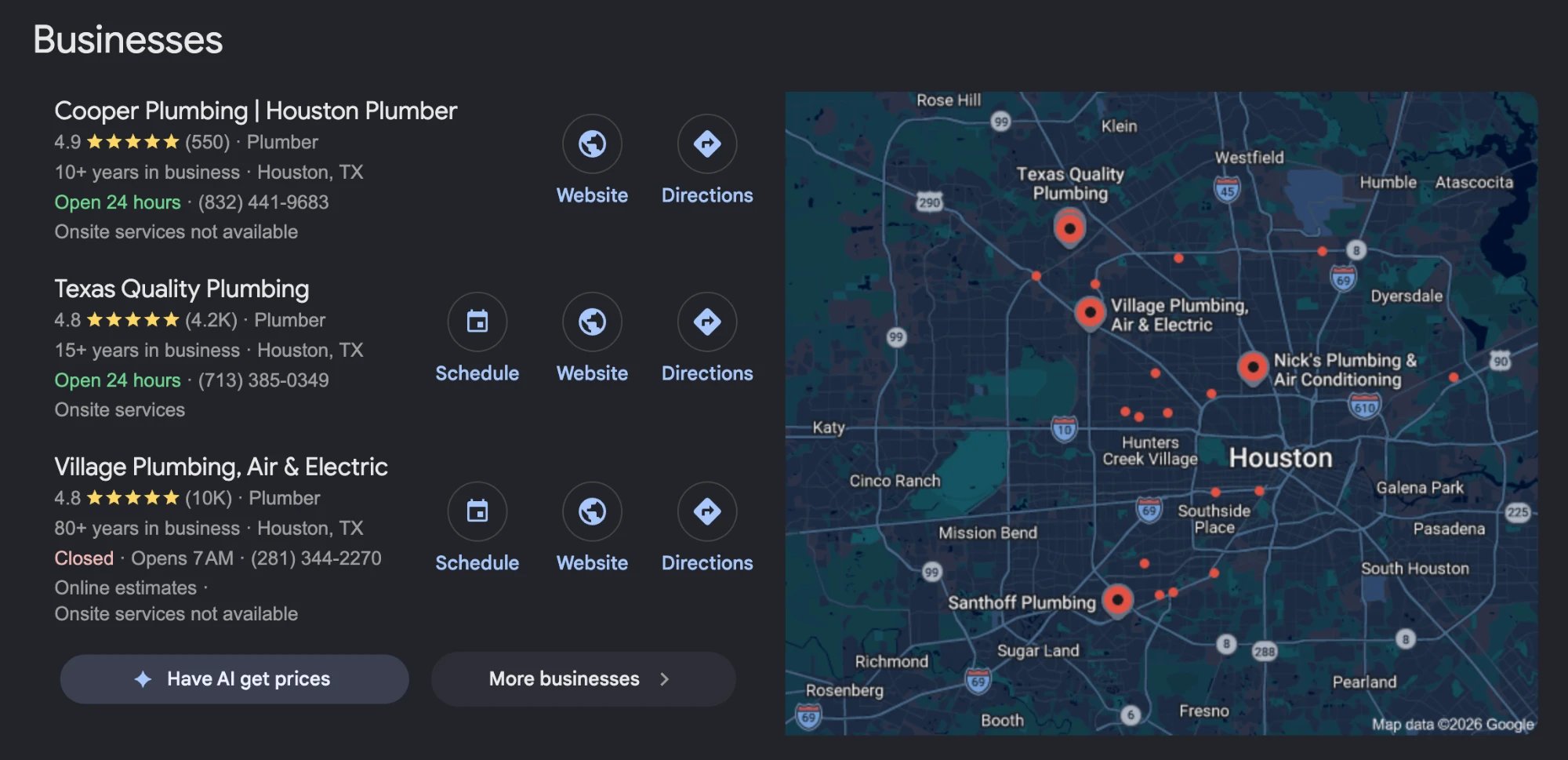Click the Houston city label on the map
The image size is (1568, 760).
point(1280,458)
